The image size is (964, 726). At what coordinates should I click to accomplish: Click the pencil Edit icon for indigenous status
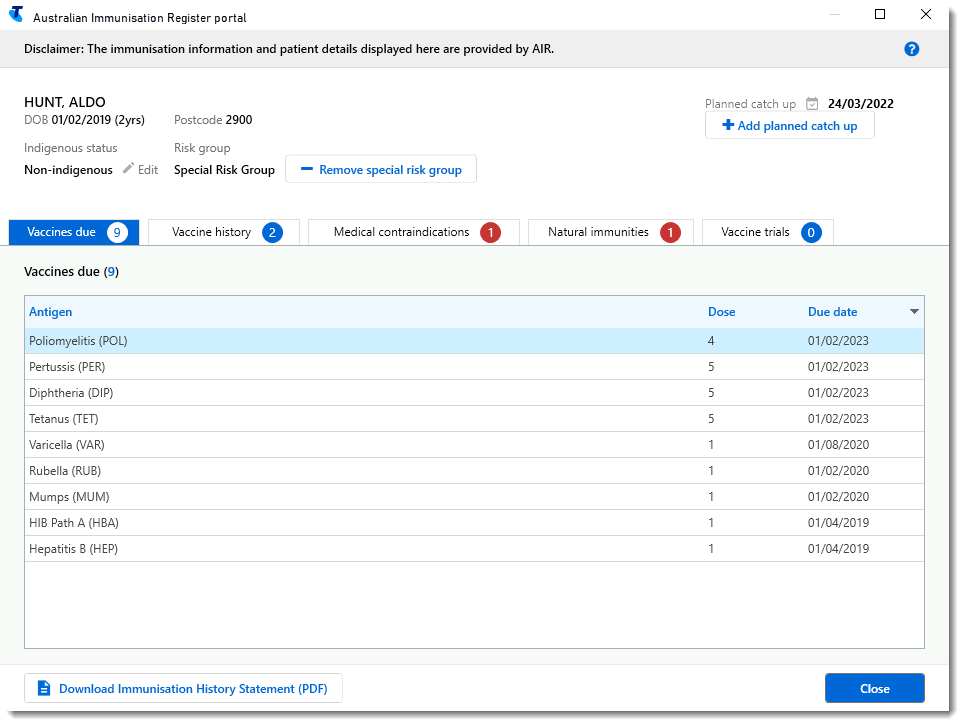tap(128, 168)
